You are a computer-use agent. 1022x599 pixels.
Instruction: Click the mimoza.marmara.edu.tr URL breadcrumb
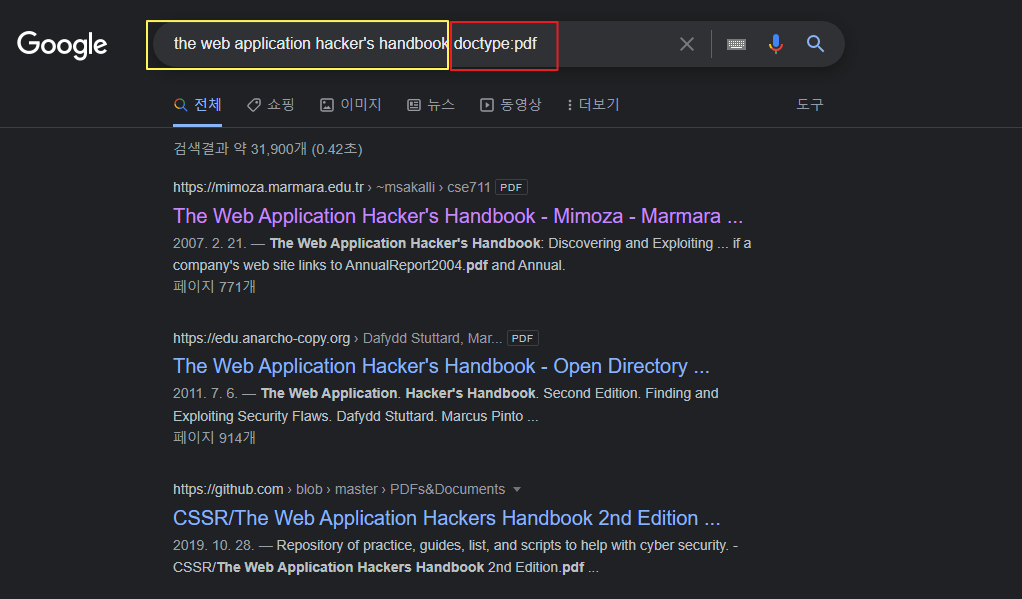tap(331, 188)
